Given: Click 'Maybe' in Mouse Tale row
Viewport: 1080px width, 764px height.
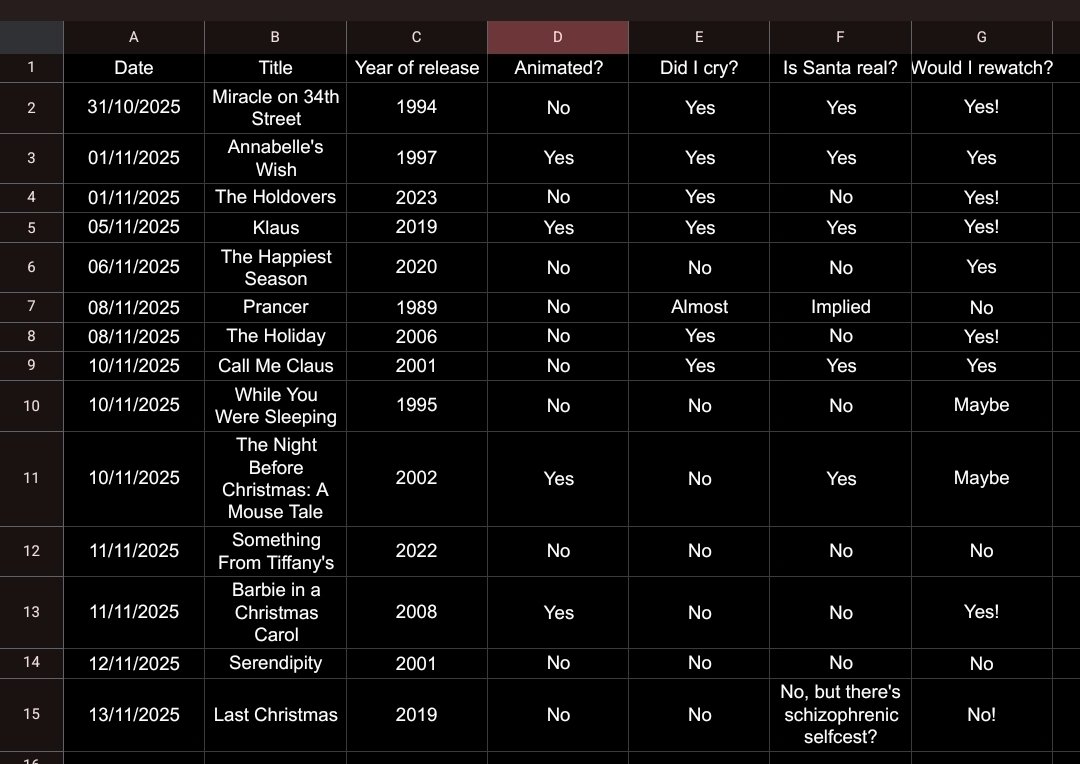Looking at the screenshot, I should point(982,478).
